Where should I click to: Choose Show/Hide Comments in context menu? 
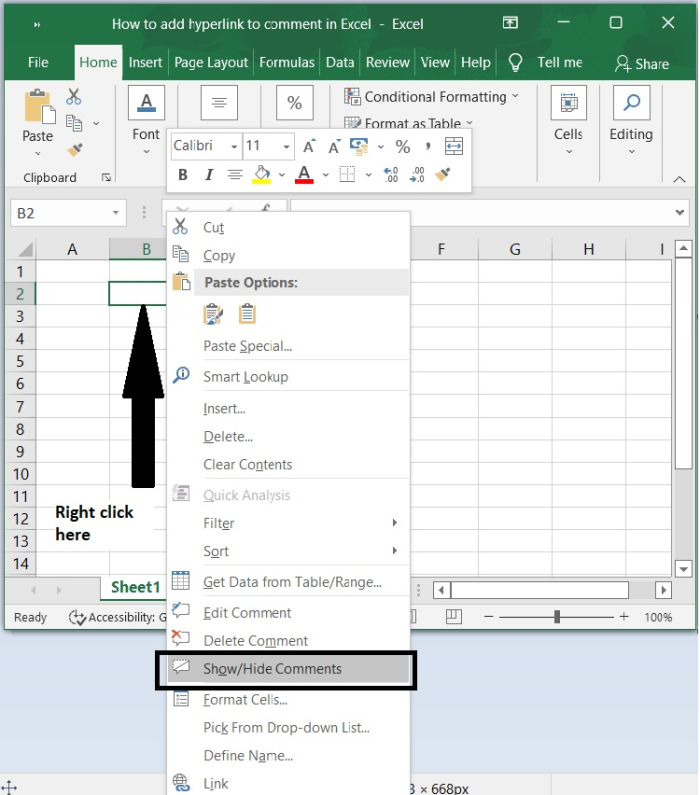[x=288, y=669]
